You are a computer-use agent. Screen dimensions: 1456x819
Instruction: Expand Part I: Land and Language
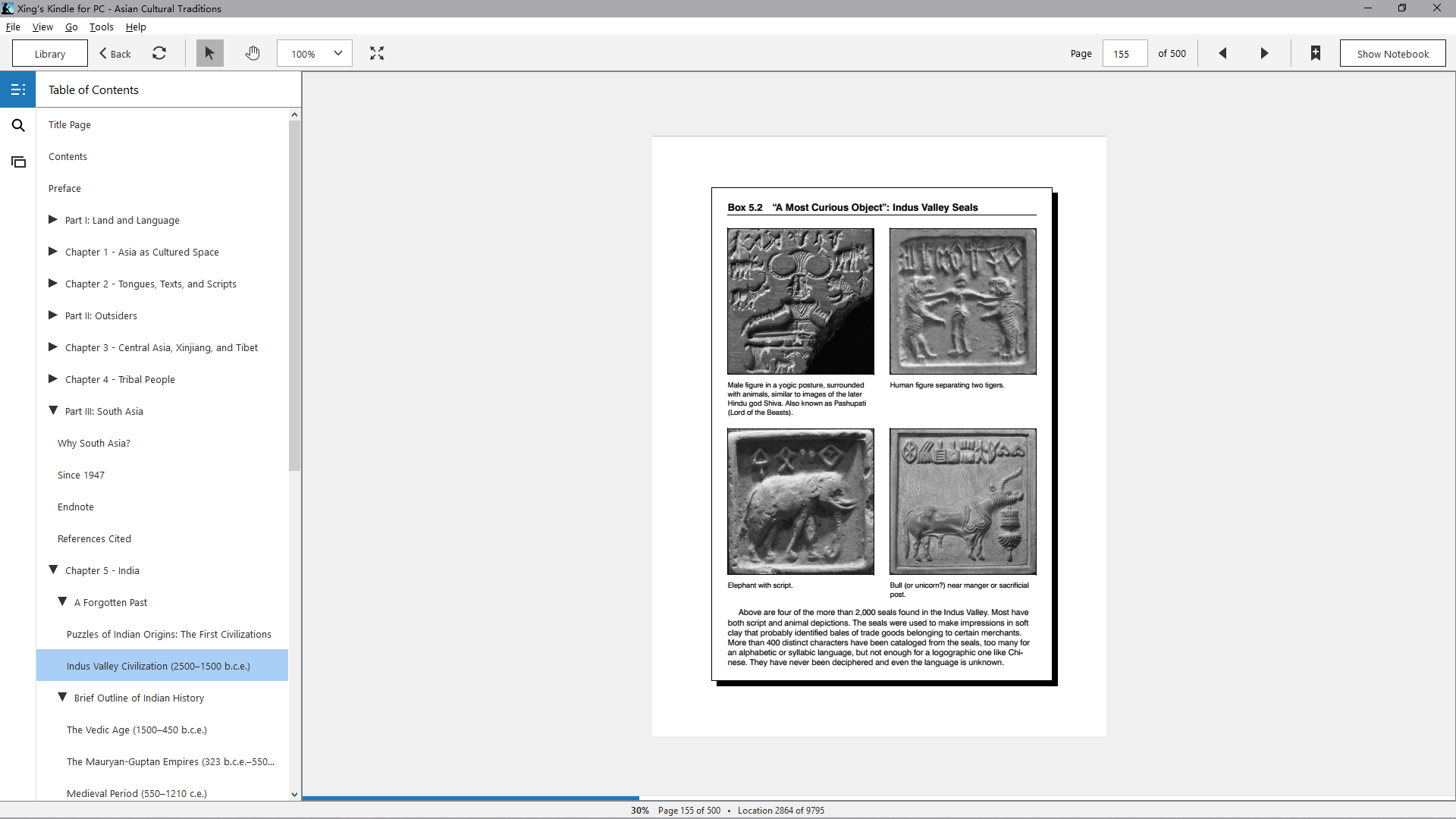[x=53, y=220]
